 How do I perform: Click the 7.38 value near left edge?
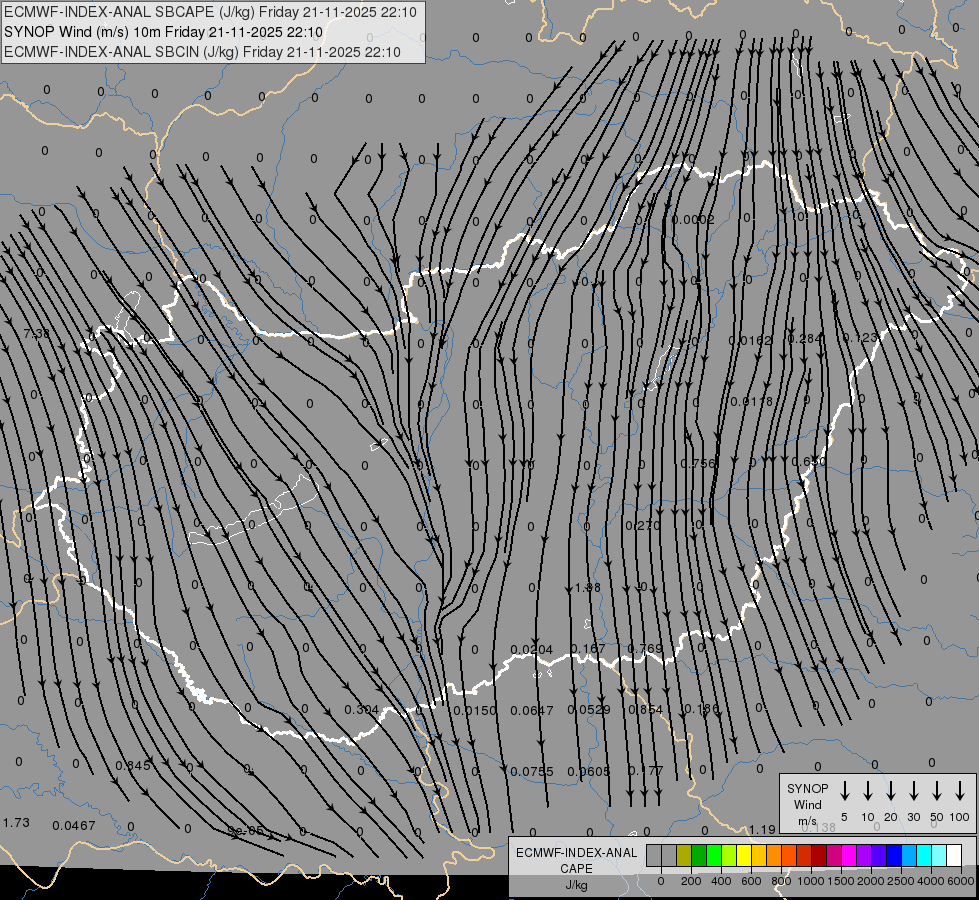pos(36,333)
